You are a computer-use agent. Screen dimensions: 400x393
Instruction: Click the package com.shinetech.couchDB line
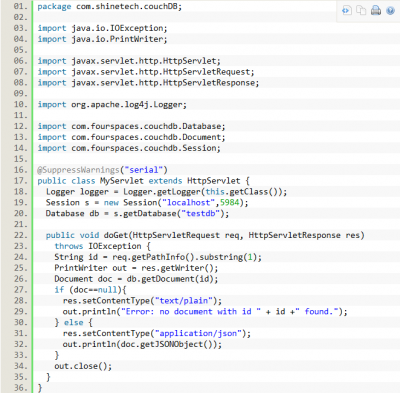[x=110, y=7]
